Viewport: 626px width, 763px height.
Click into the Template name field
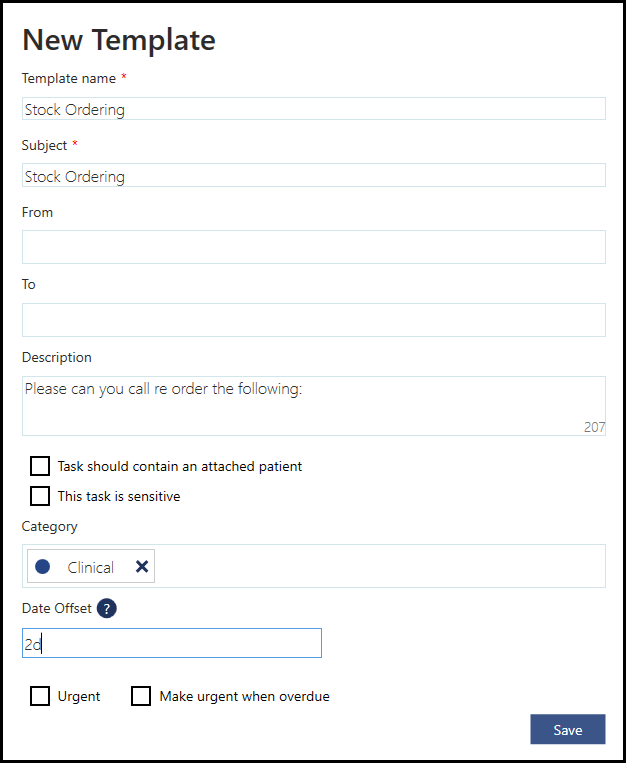tap(313, 109)
